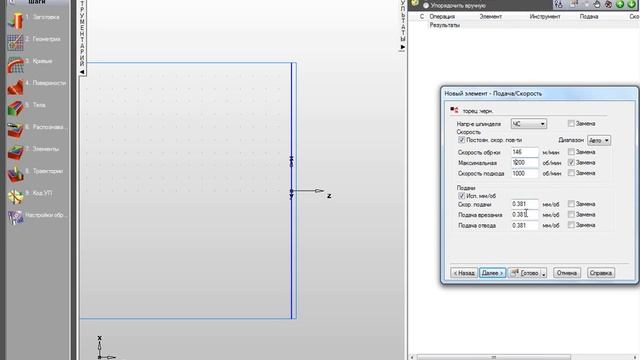Viewport: 640px width, 360px height.
Task: Open step 8 Траектории icon
Action: tap(15, 174)
